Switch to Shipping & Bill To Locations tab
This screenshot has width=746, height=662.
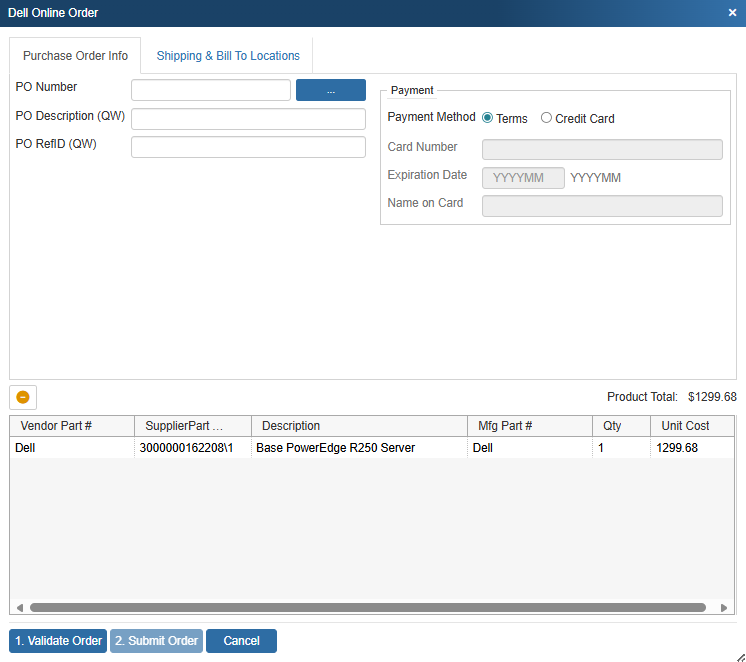pyautogui.click(x=228, y=56)
